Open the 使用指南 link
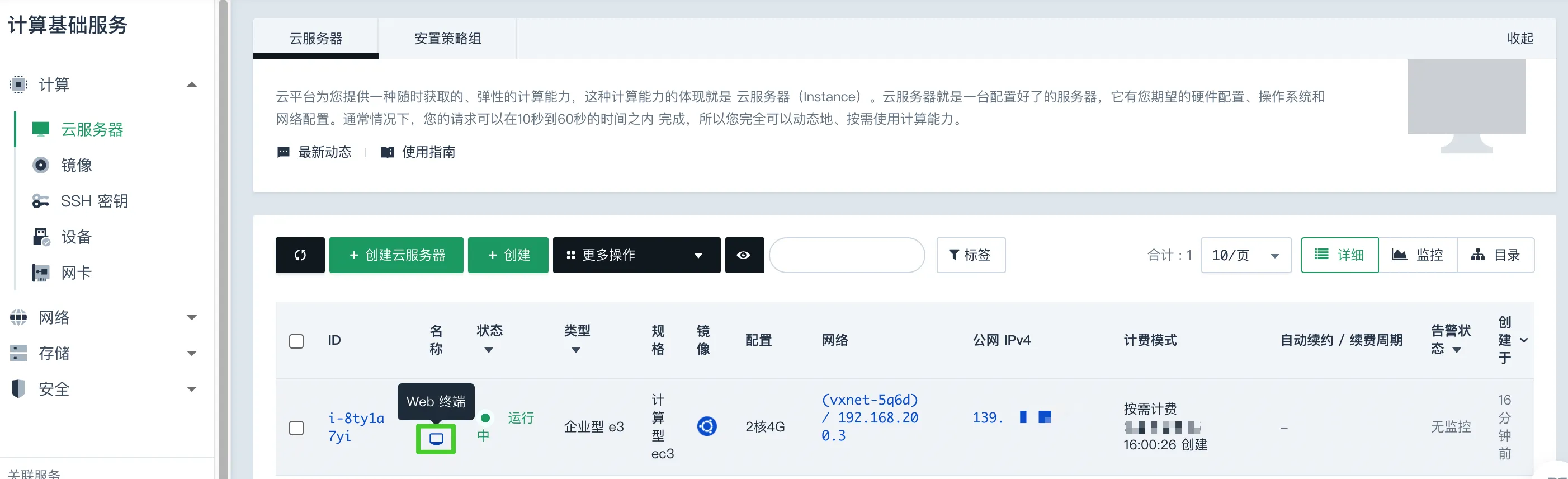Image resolution: width=1568 pixels, height=479 pixels. click(428, 152)
